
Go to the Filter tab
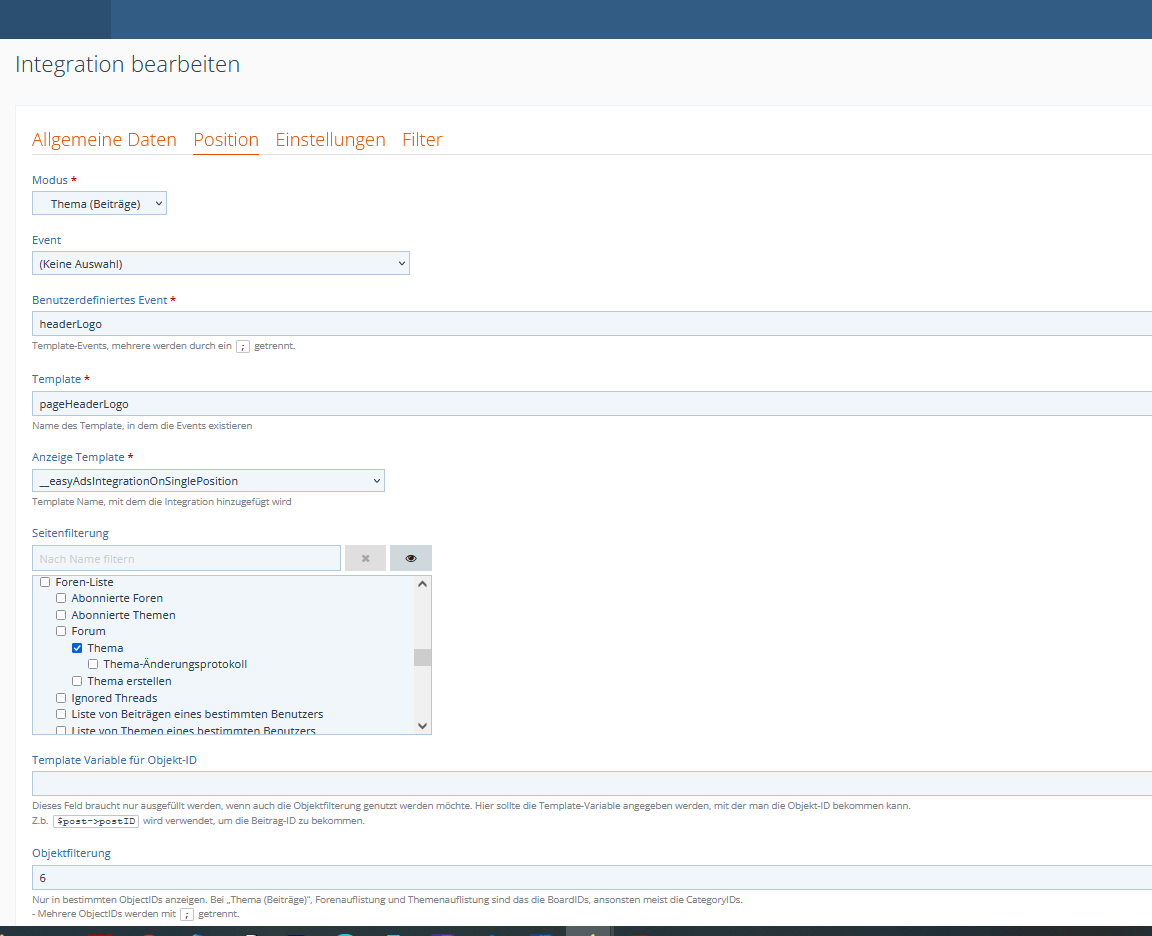pos(422,140)
